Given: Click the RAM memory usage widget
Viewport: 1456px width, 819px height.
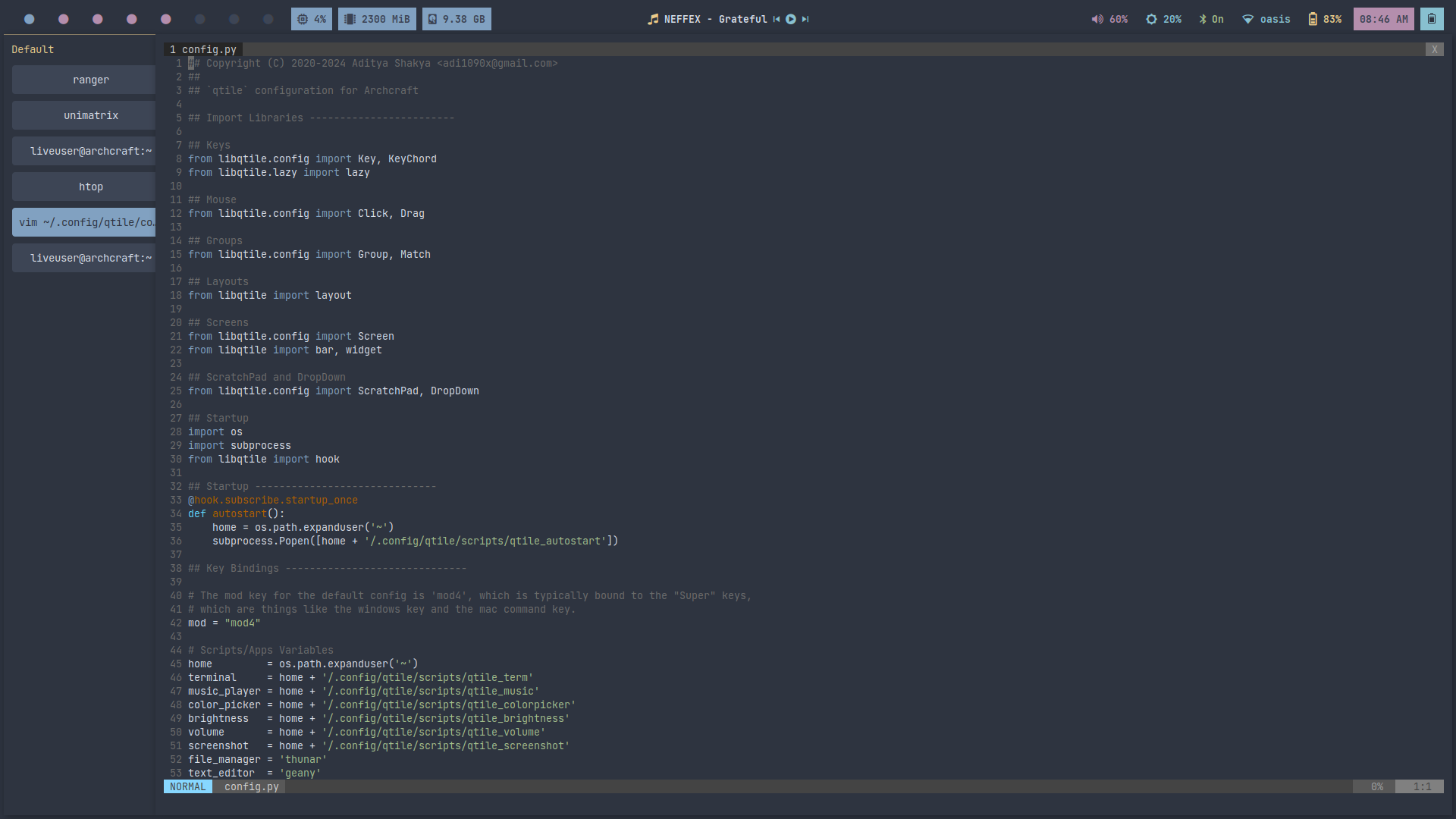Looking at the screenshot, I should pos(377,19).
